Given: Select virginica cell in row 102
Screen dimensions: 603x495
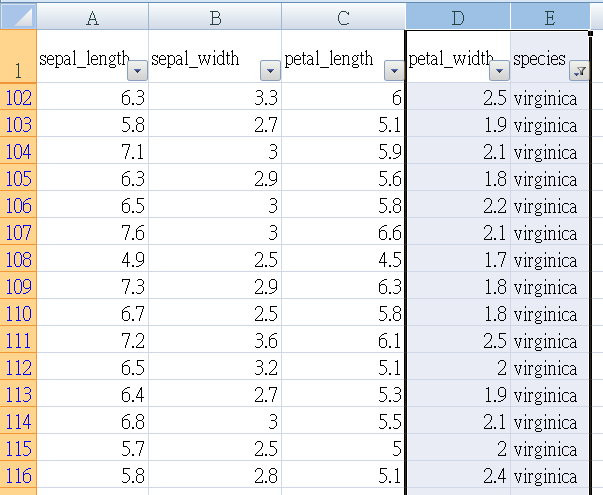Looking at the screenshot, I should 550,97.
